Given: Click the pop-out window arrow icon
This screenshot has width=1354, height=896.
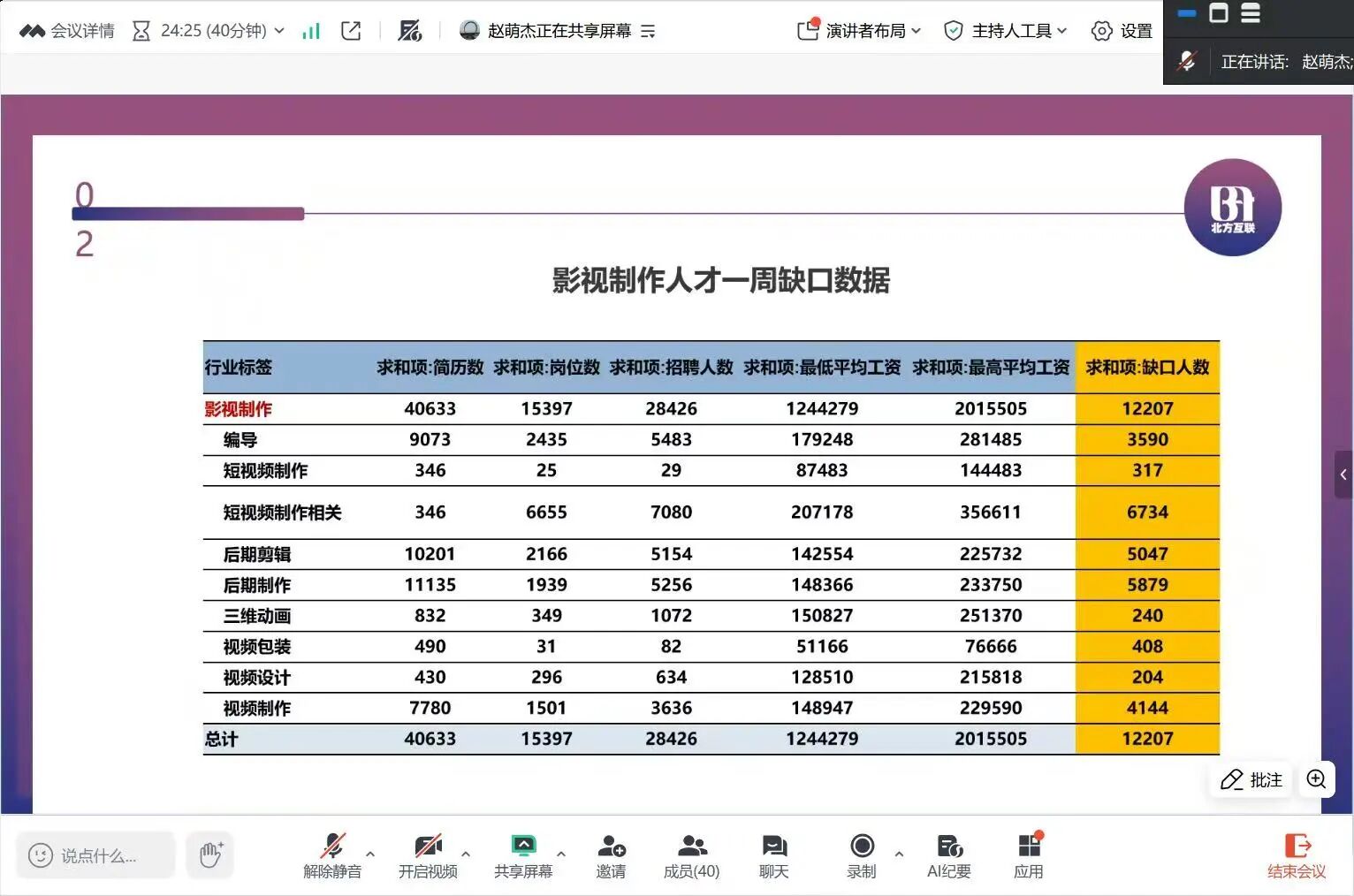Looking at the screenshot, I should 351,31.
